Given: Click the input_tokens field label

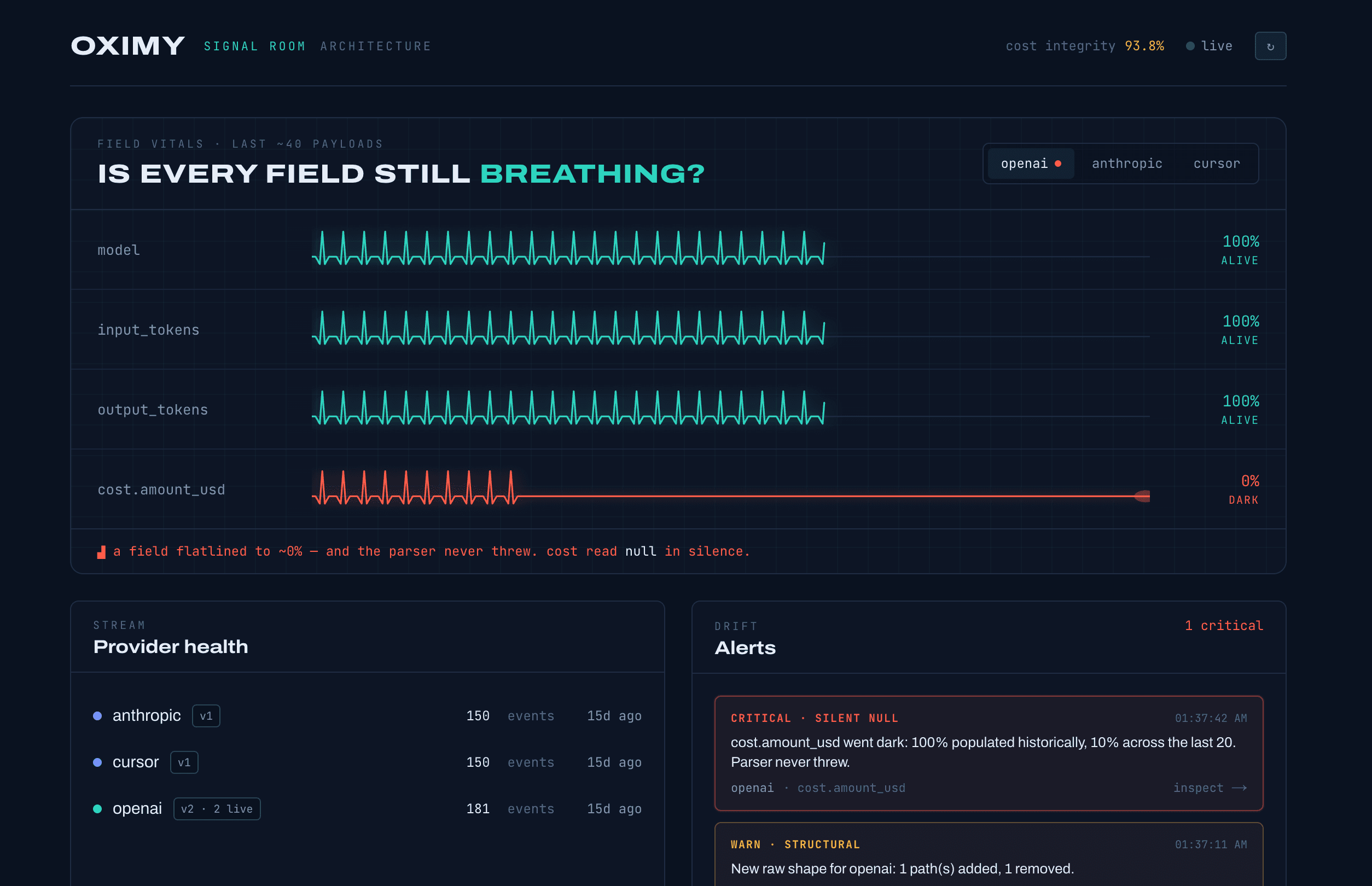Looking at the screenshot, I should click(148, 330).
